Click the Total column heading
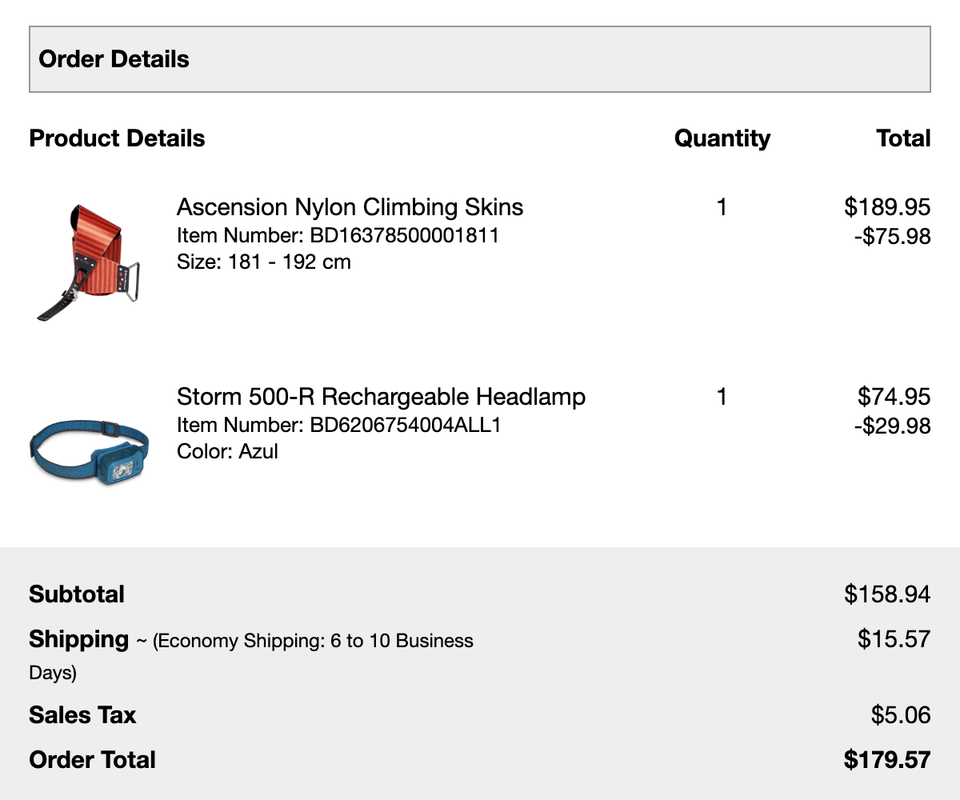Viewport: 960px width, 800px height. point(903,138)
